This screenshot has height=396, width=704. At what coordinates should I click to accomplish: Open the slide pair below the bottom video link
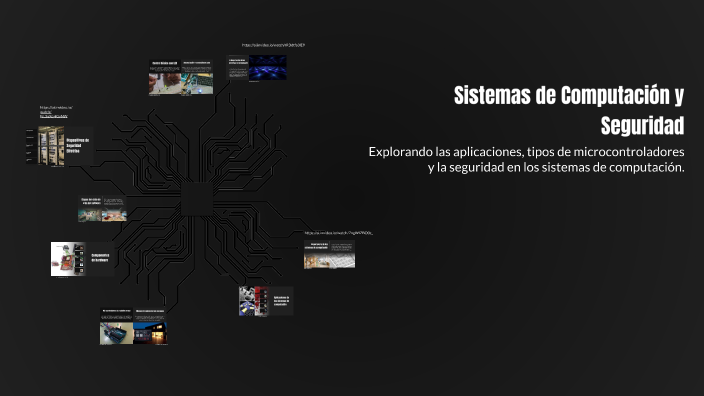click(329, 255)
